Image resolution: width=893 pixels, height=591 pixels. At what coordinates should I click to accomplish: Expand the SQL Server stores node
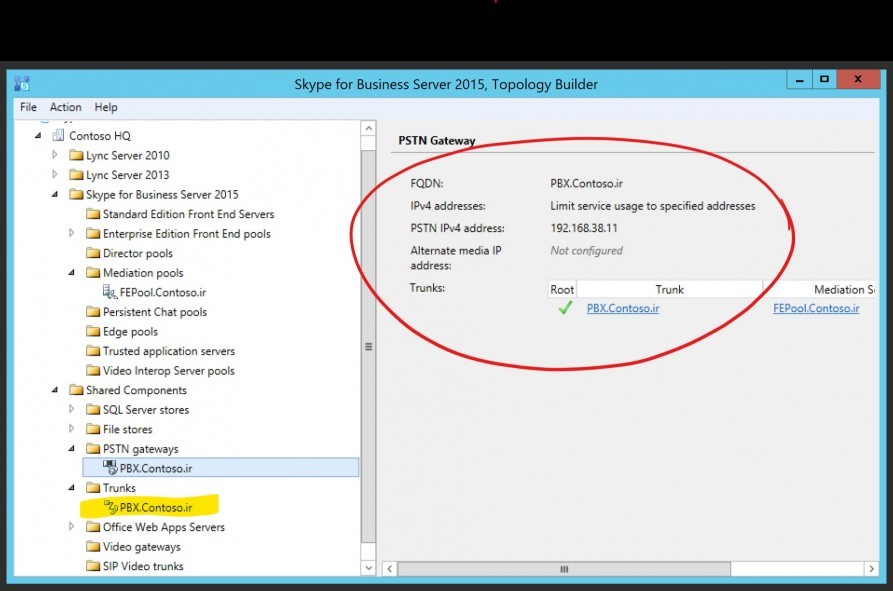click(71, 409)
